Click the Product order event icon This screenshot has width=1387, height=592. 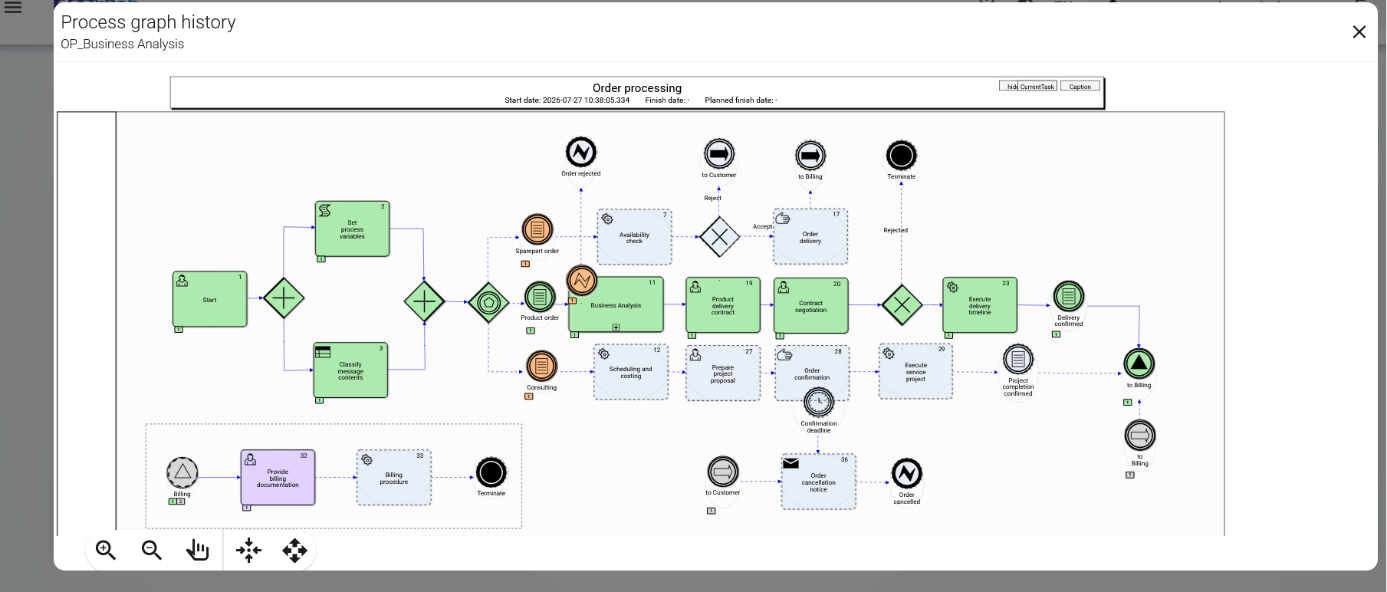[x=540, y=297]
